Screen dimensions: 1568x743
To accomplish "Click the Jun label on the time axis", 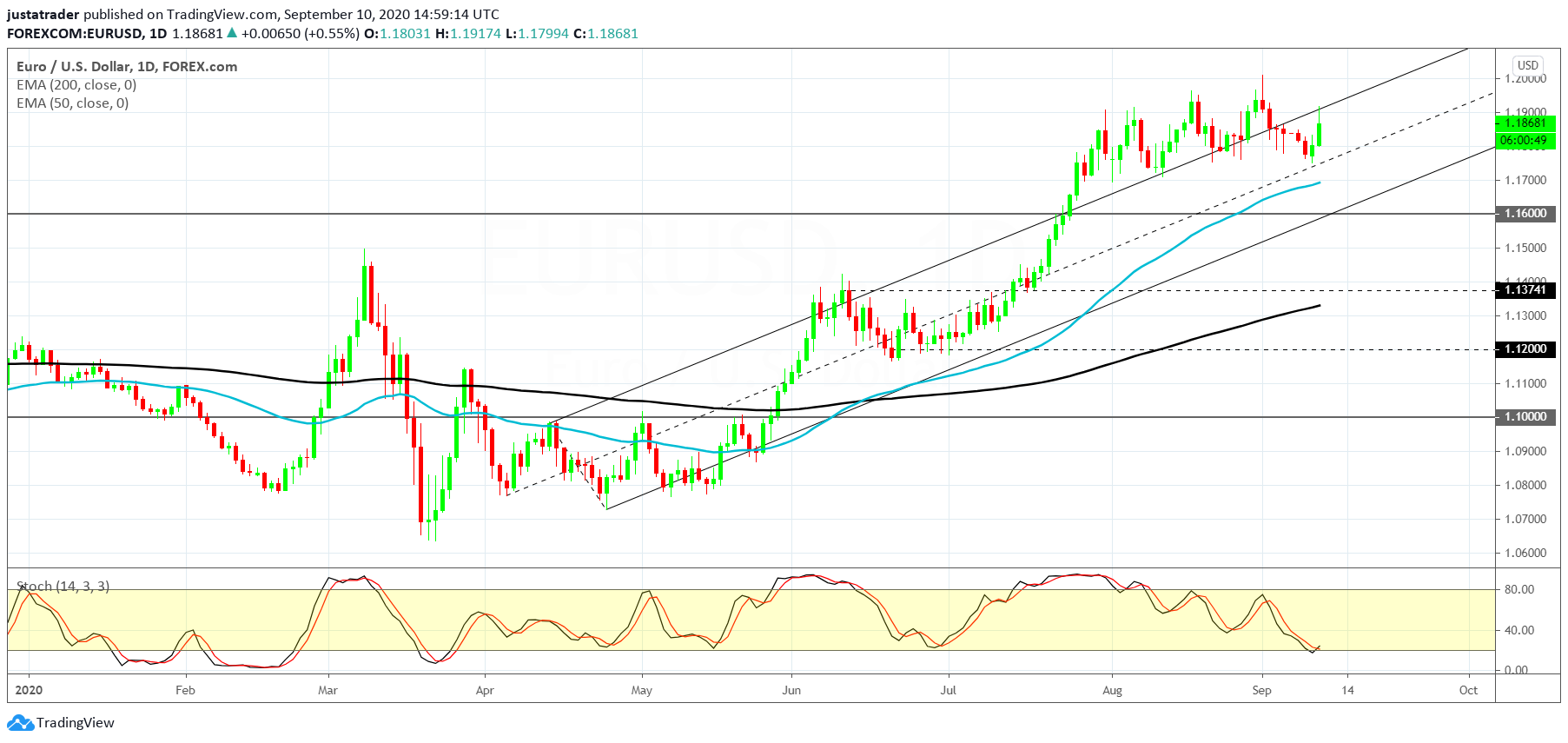I will click(x=791, y=690).
